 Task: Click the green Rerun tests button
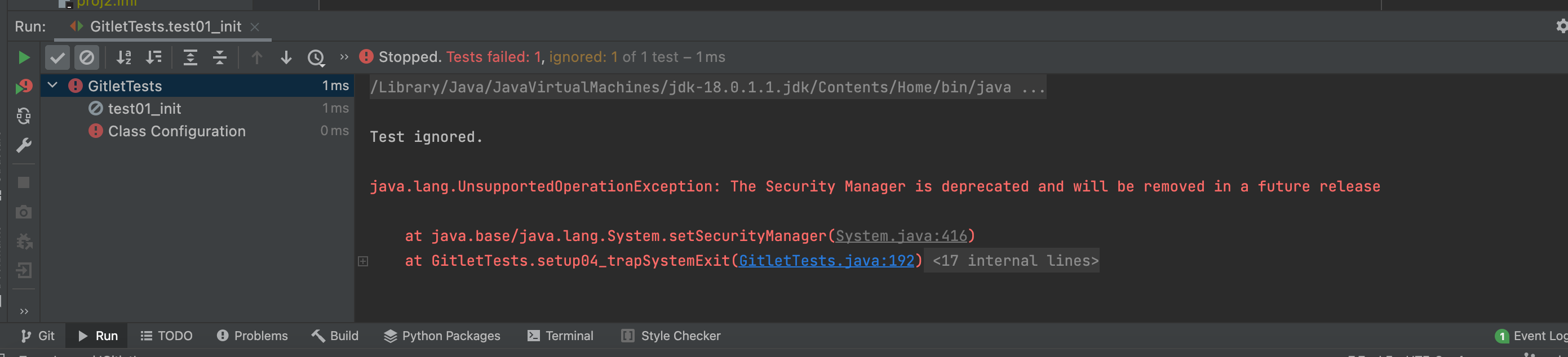coord(24,58)
